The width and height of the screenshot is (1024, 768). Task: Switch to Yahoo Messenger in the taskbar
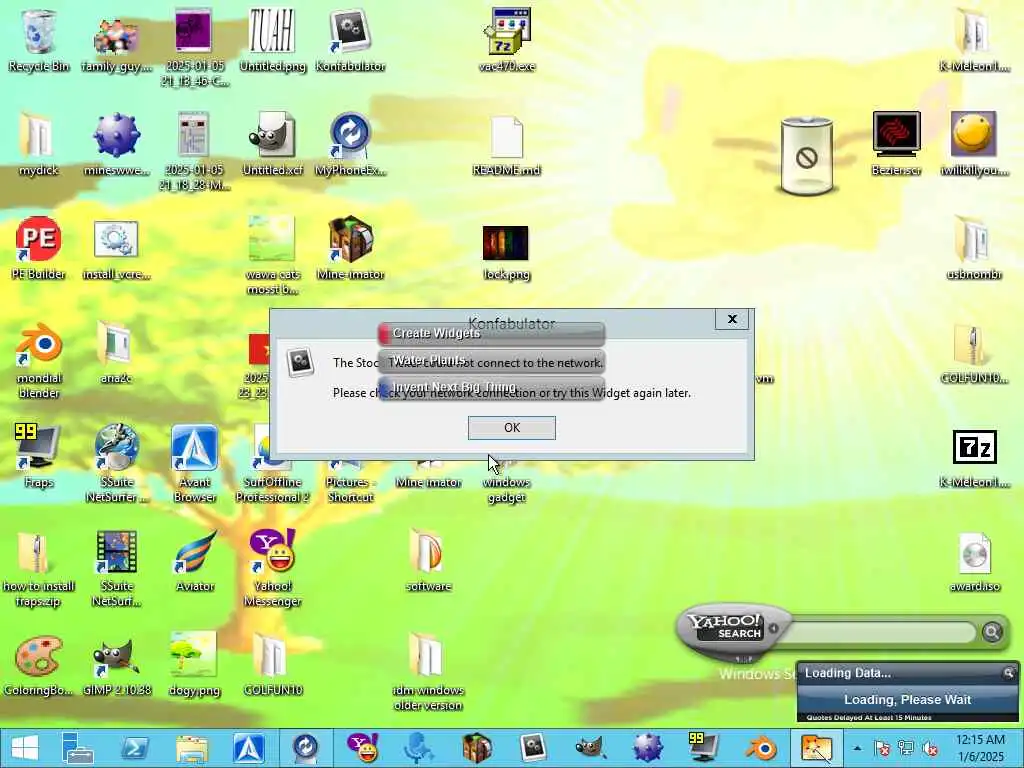362,748
